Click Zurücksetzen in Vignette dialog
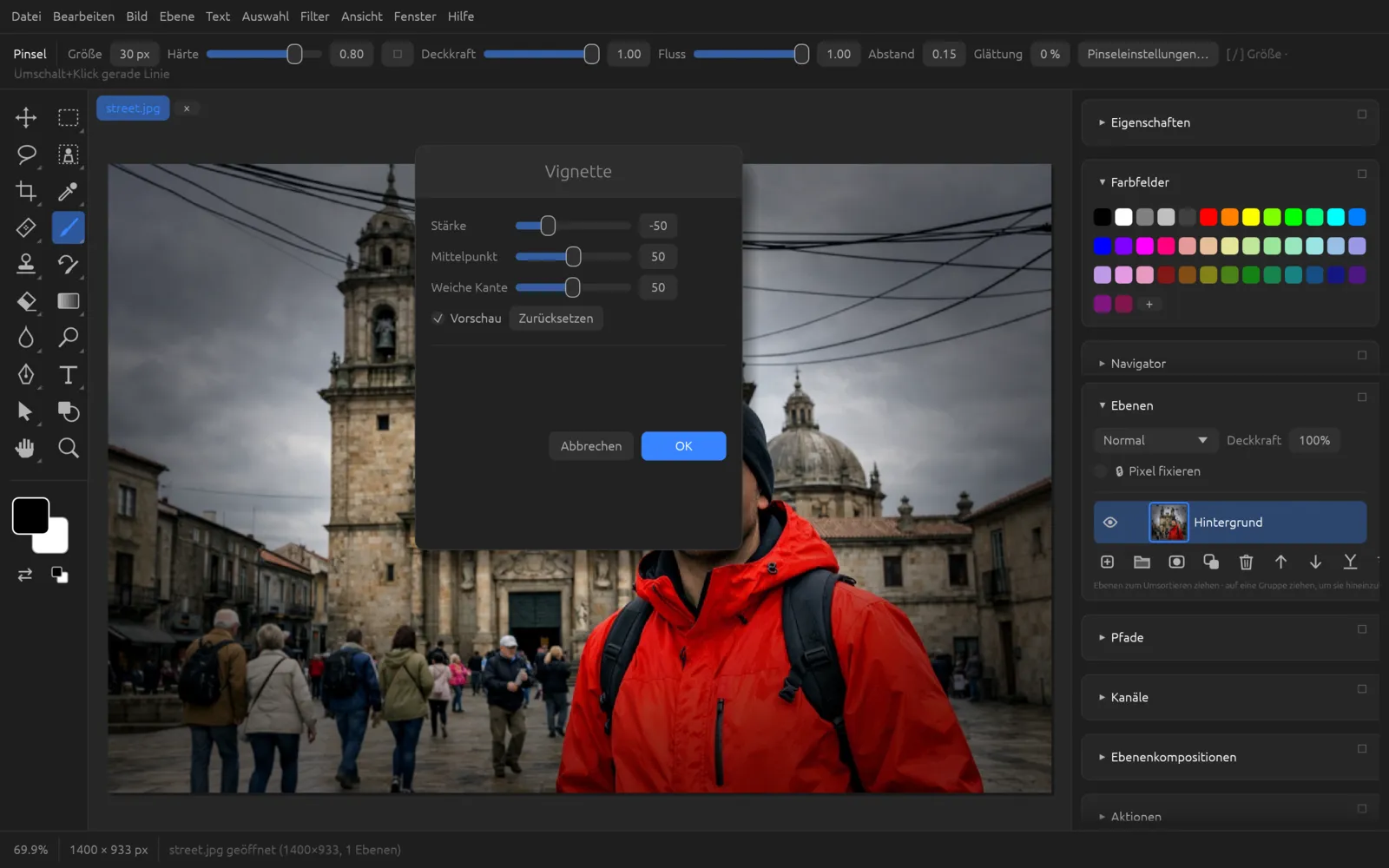Viewport: 1389px width, 868px height. (556, 319)
